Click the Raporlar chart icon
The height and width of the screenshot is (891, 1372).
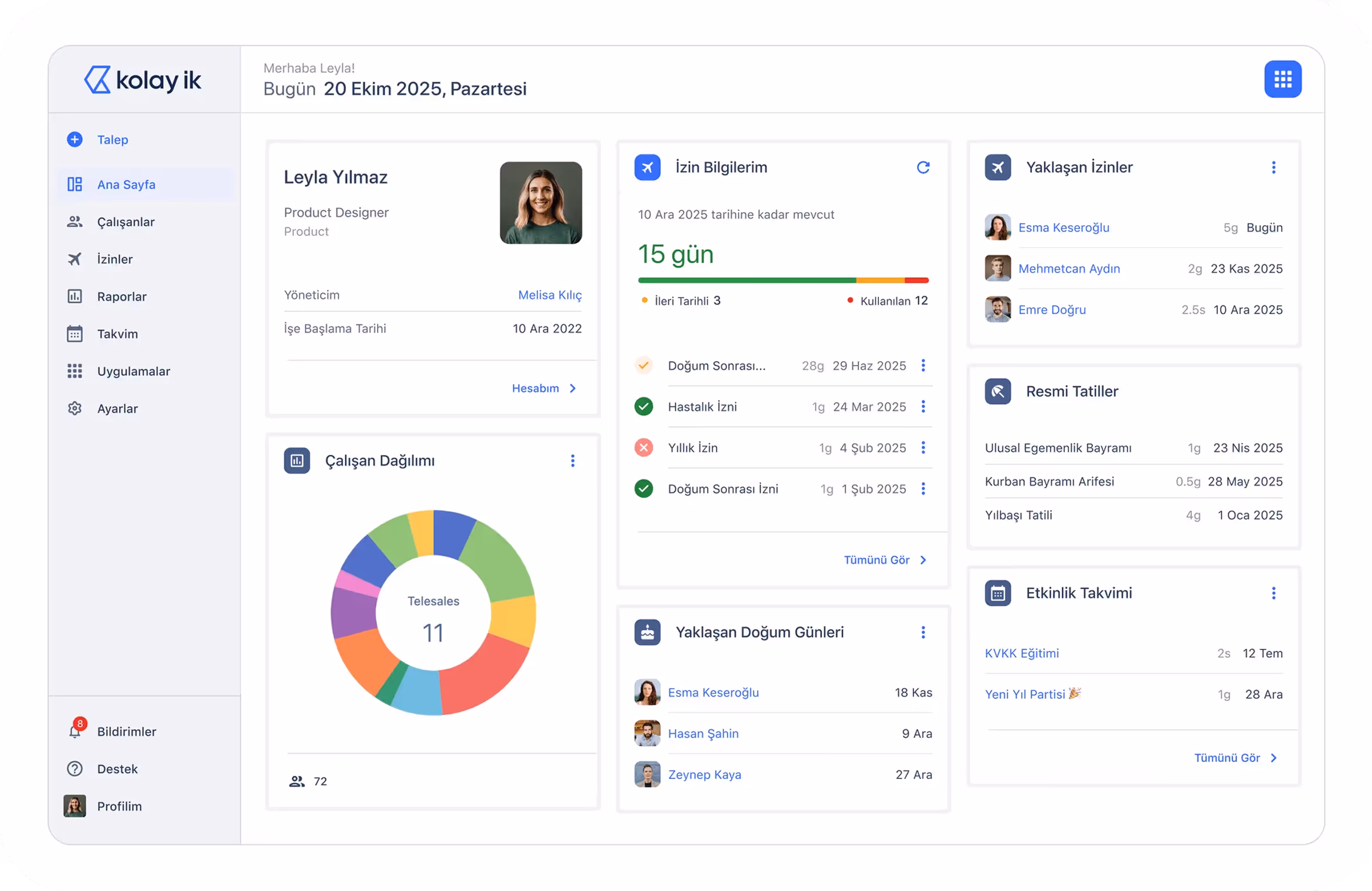click(74, 297)
